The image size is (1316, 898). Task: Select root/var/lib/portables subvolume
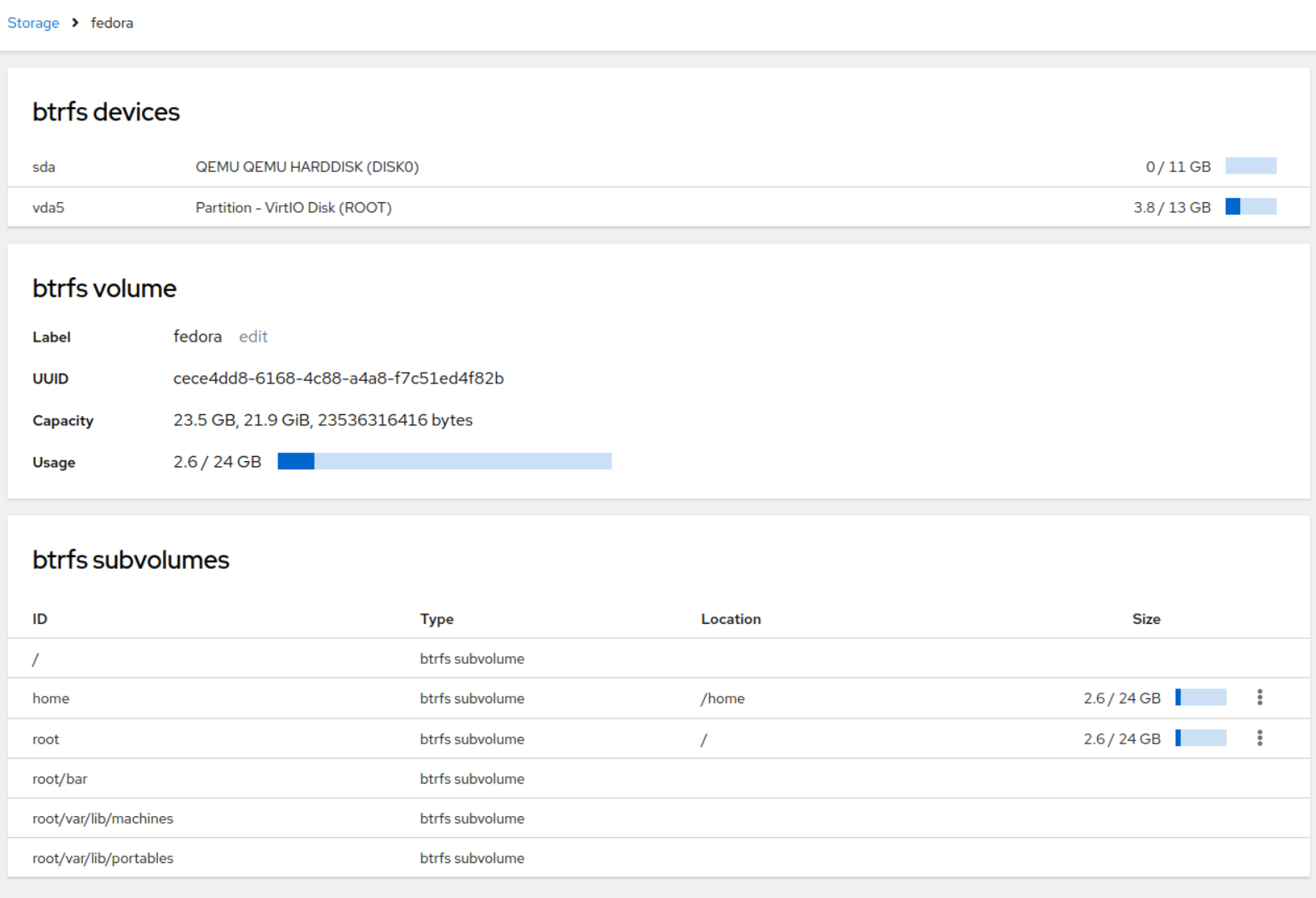coord(103,859)
